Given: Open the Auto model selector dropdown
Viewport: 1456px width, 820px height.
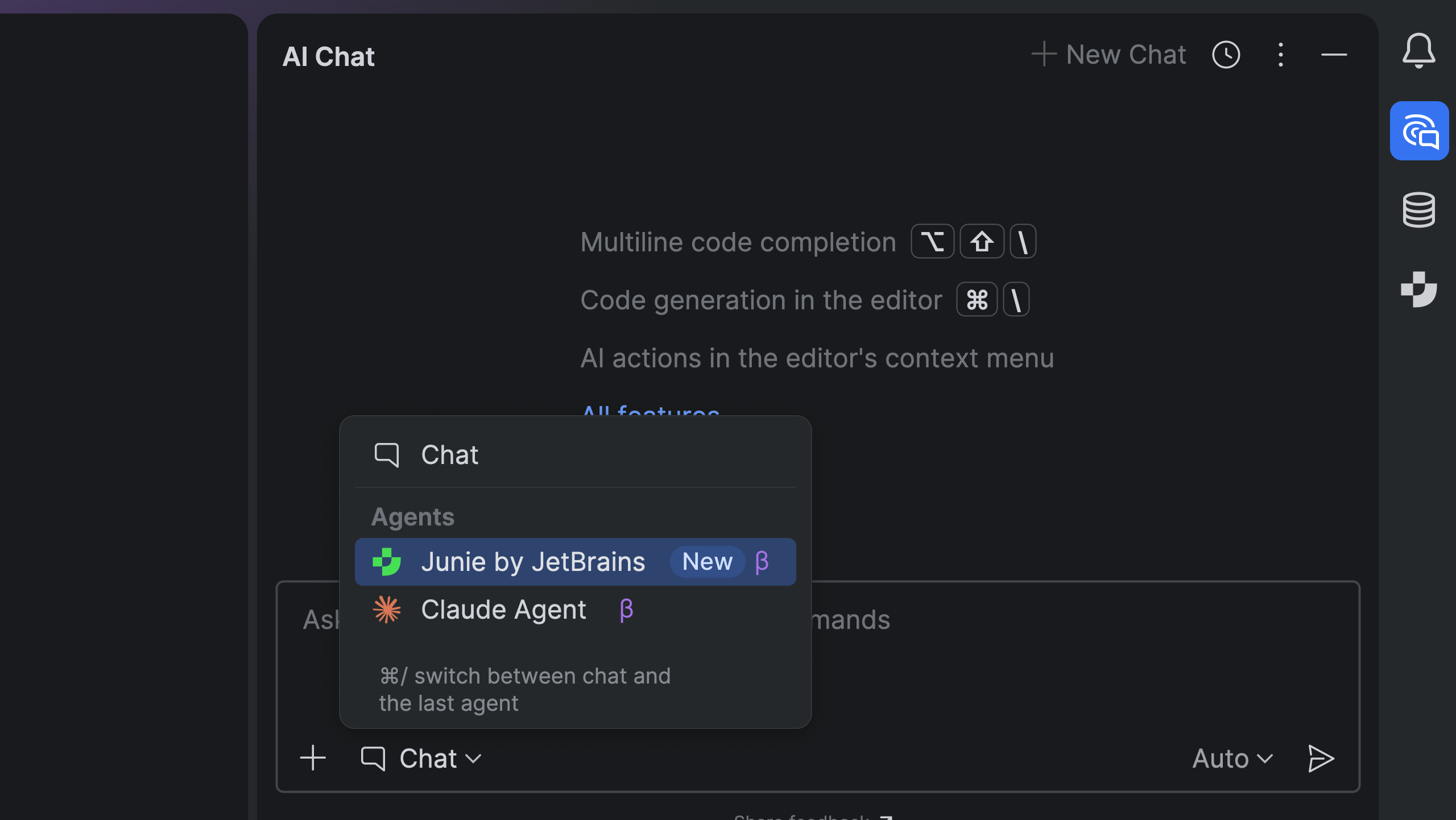Looking at the screenshot, I should 1232,759.
